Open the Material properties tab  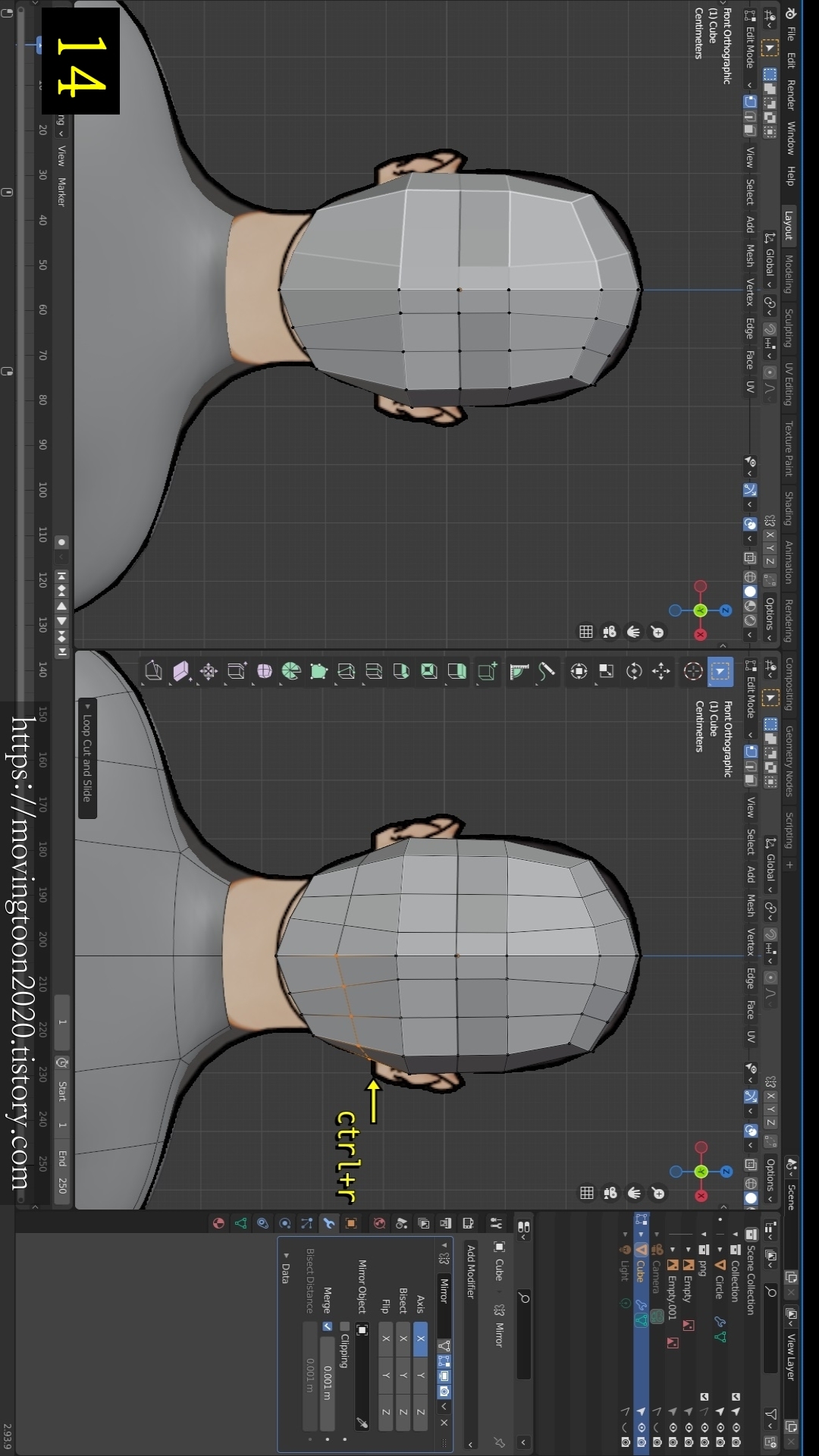(218, 1223)
